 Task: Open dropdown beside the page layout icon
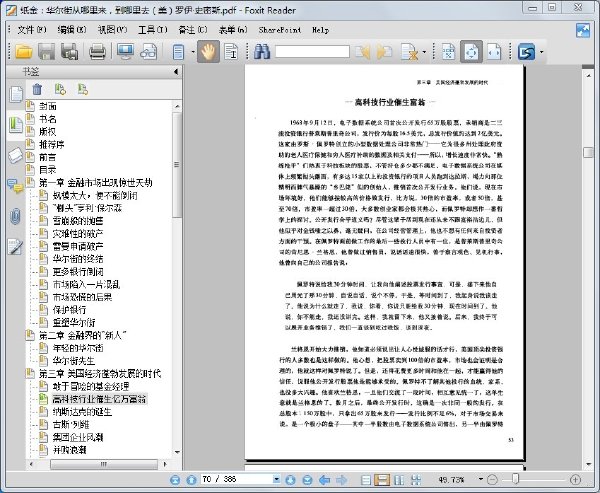tap(193, 52)
